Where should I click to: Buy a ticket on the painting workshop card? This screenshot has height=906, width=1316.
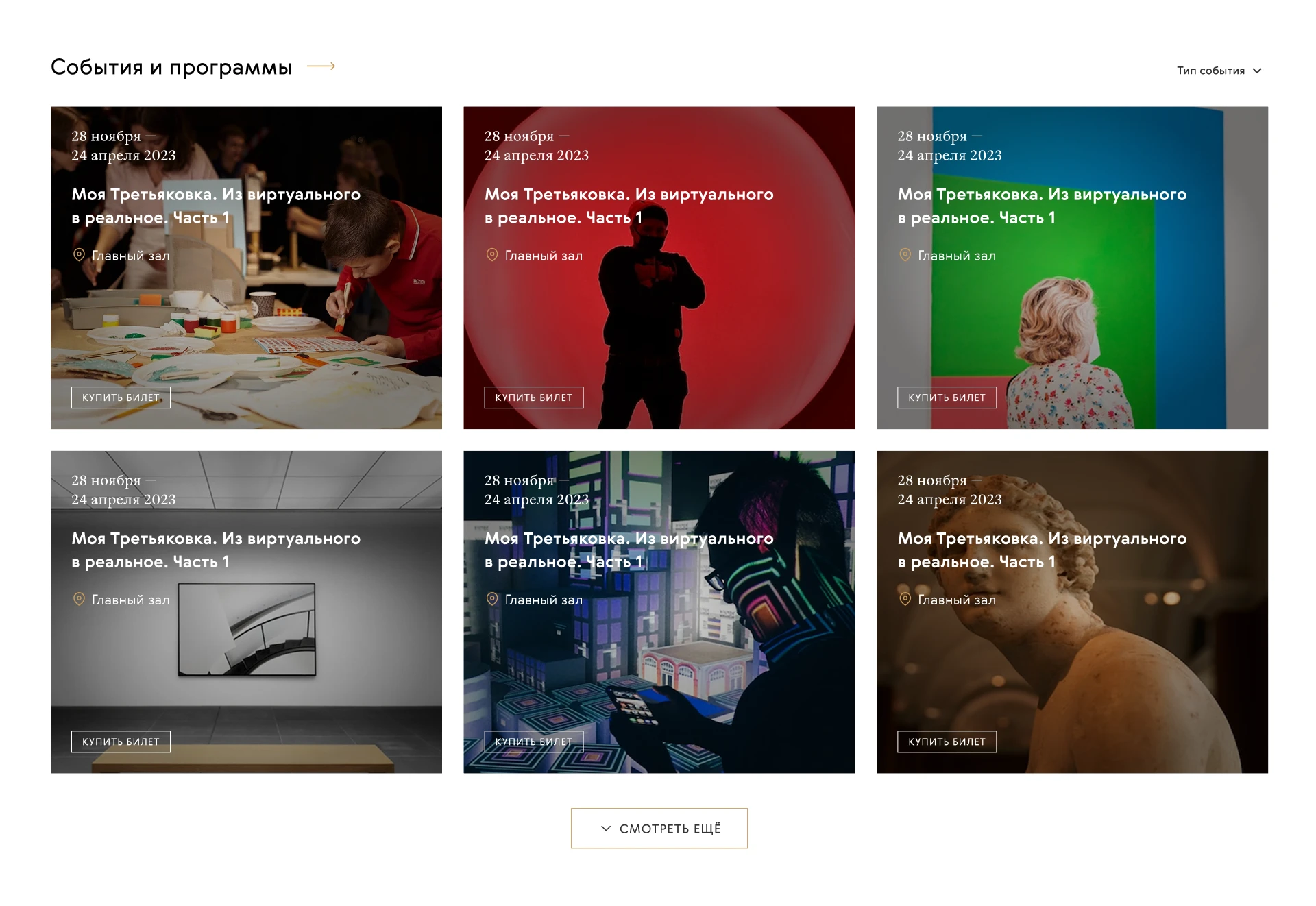pos(121,397)
